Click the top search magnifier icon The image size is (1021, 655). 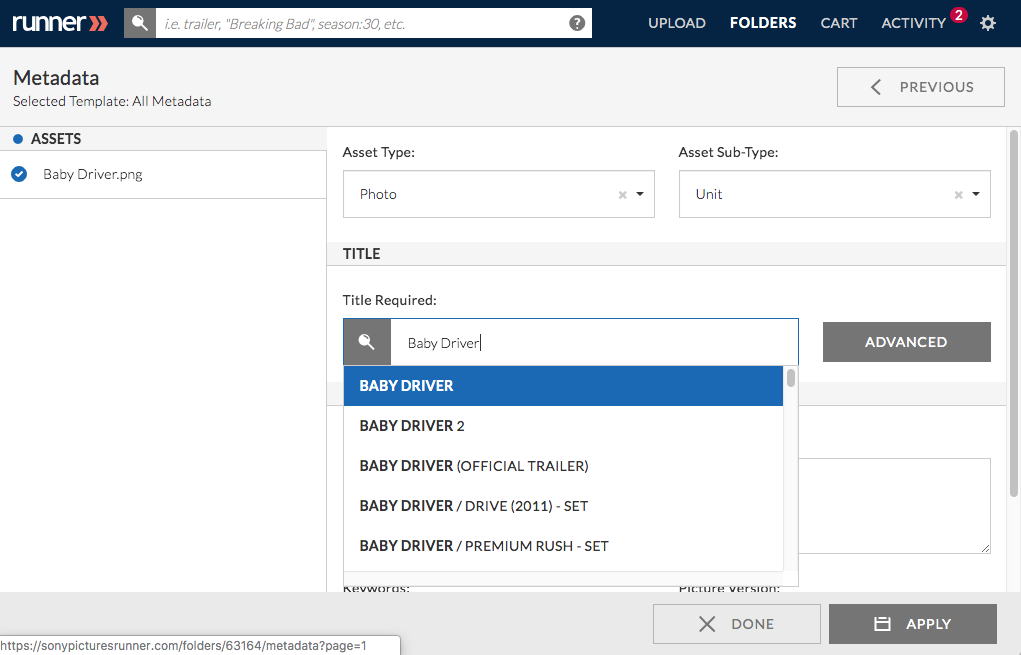point(139,23)
